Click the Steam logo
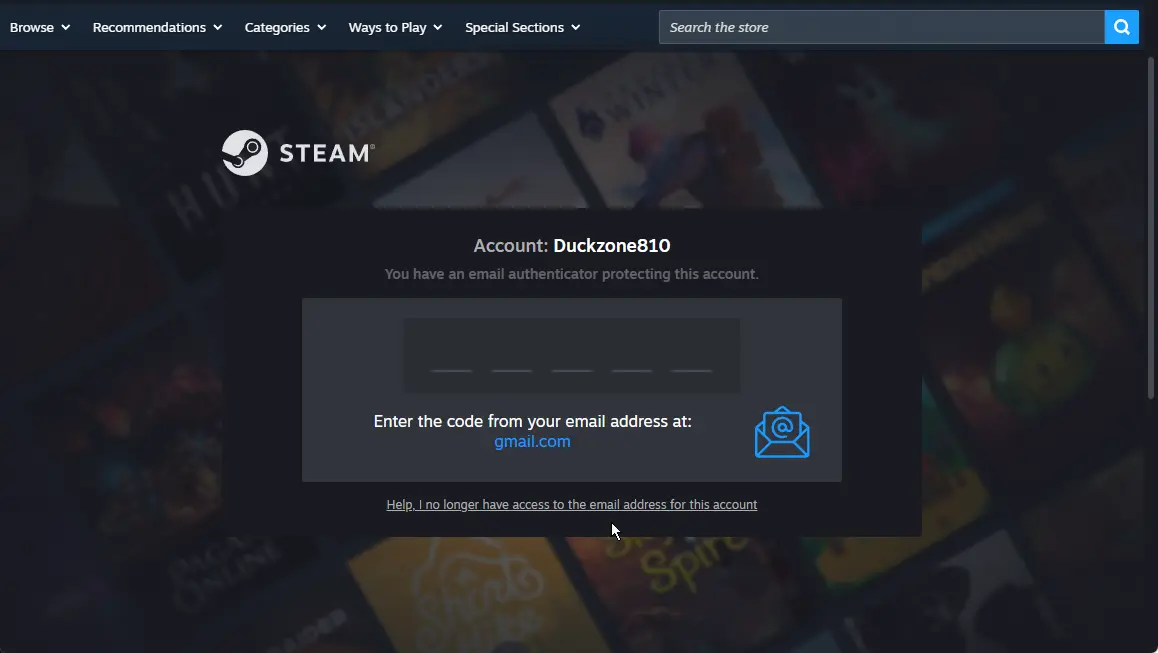 tap(298, 153)
